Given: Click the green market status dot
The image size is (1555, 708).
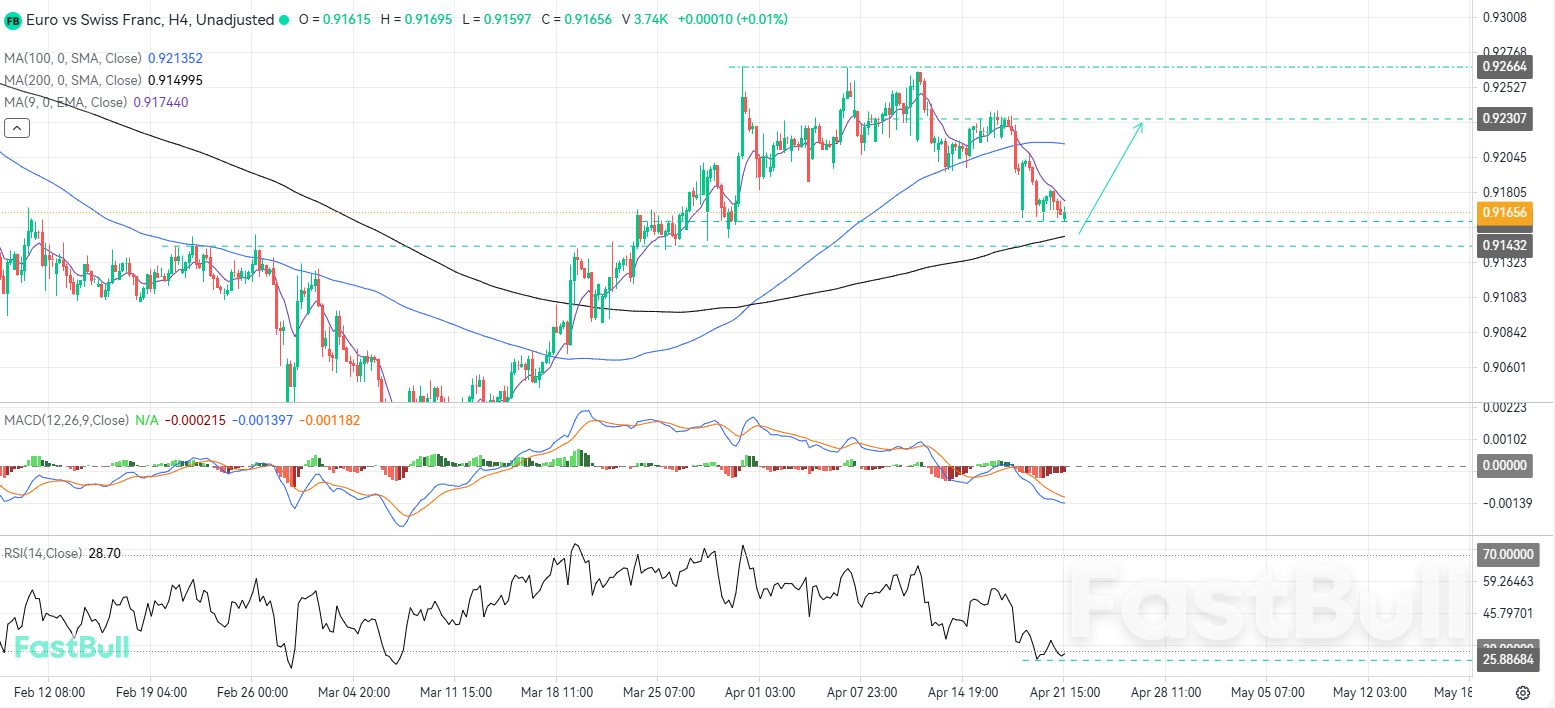Looking at the screenshot, I should [x=284, y=20].
